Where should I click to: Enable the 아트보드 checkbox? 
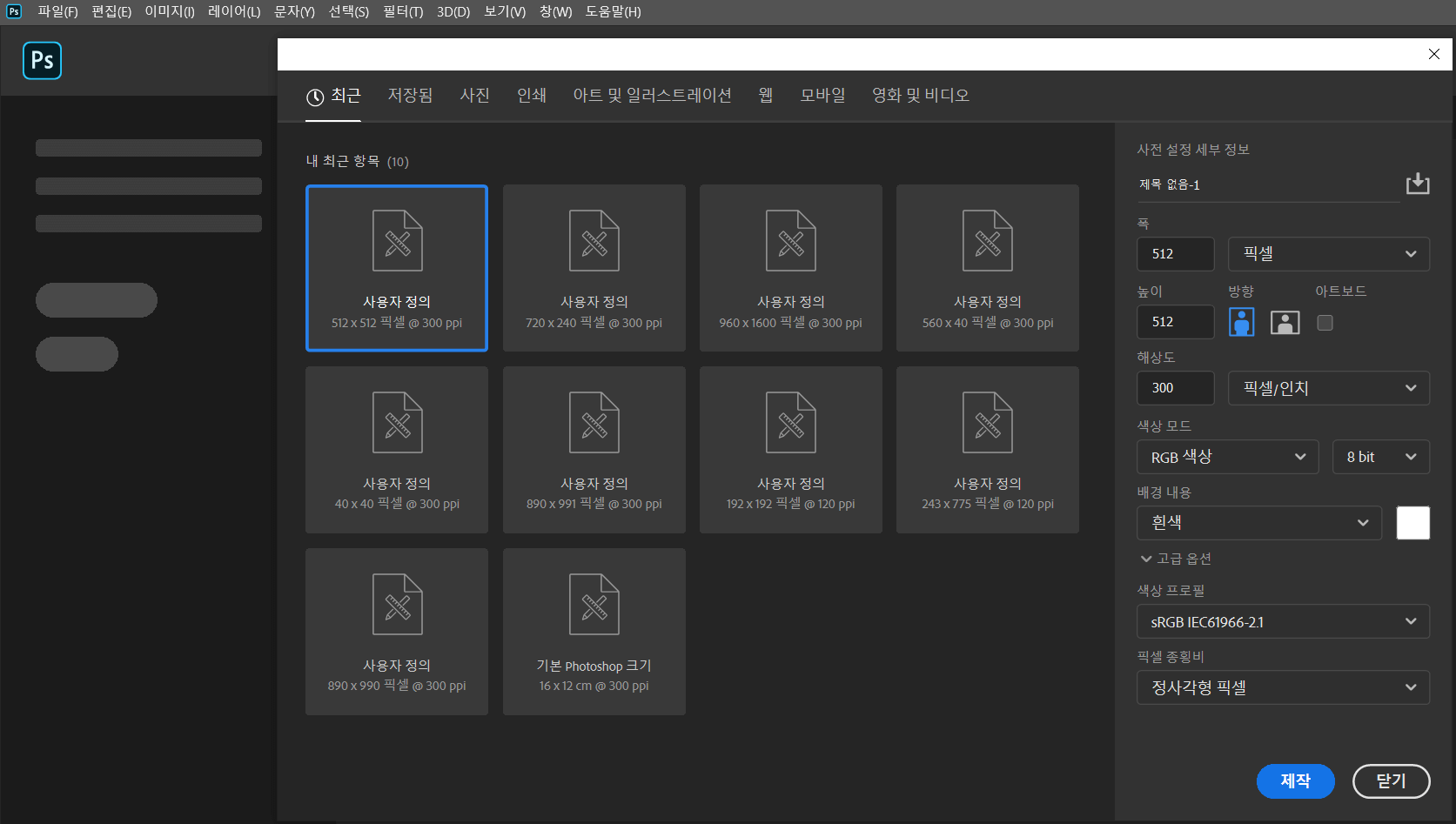1325,323
